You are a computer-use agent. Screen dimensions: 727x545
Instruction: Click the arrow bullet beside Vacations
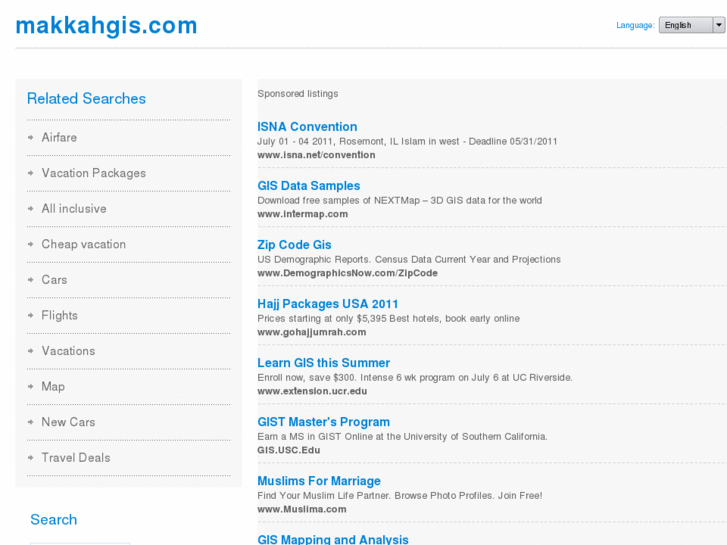[x=31, y=351]
